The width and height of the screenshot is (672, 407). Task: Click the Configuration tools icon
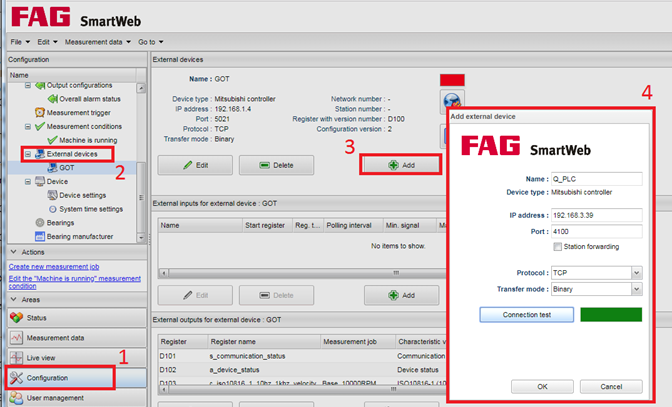coord(16,378)
